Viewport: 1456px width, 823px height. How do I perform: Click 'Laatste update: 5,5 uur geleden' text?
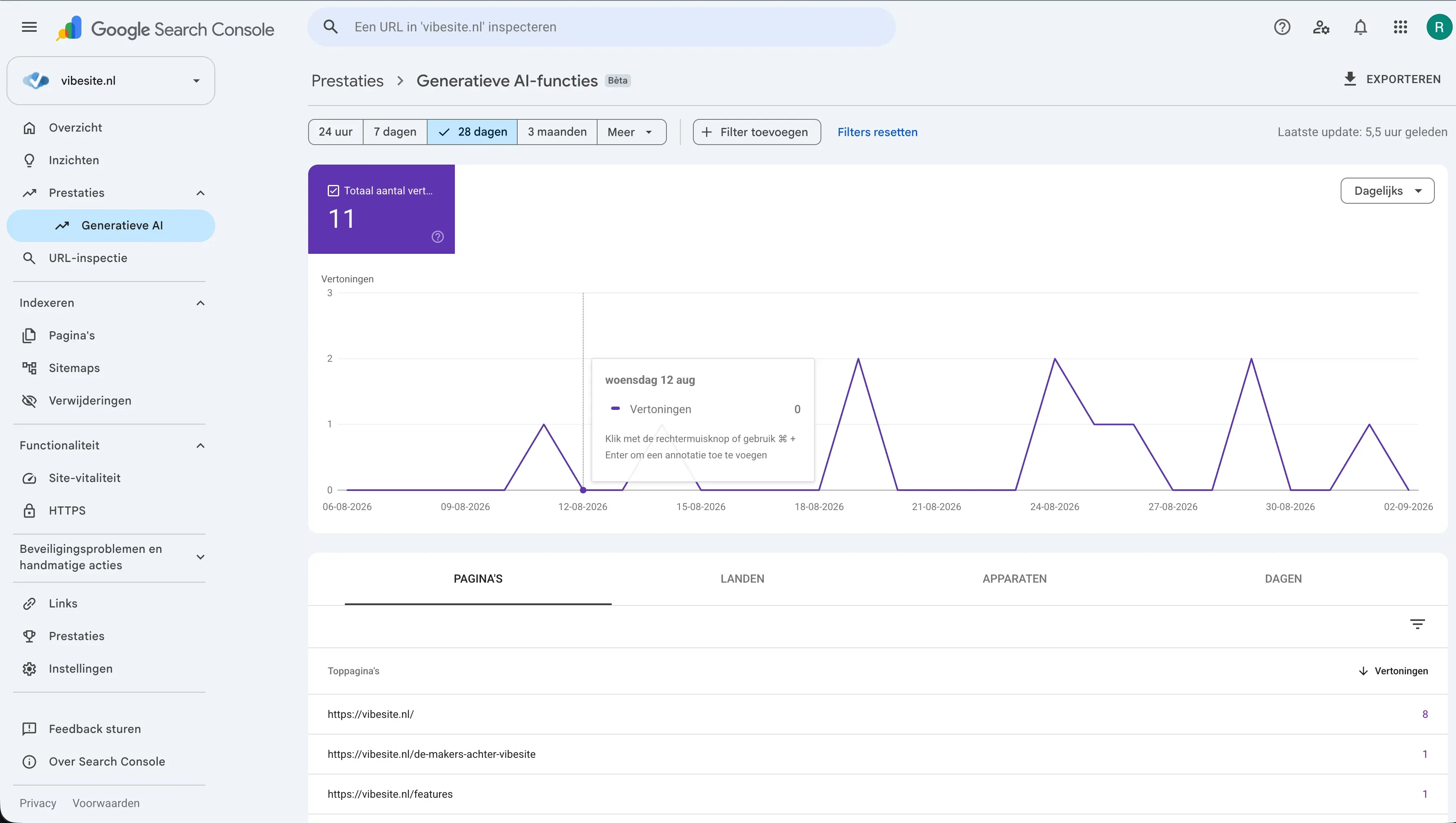tap(1362, 132)
